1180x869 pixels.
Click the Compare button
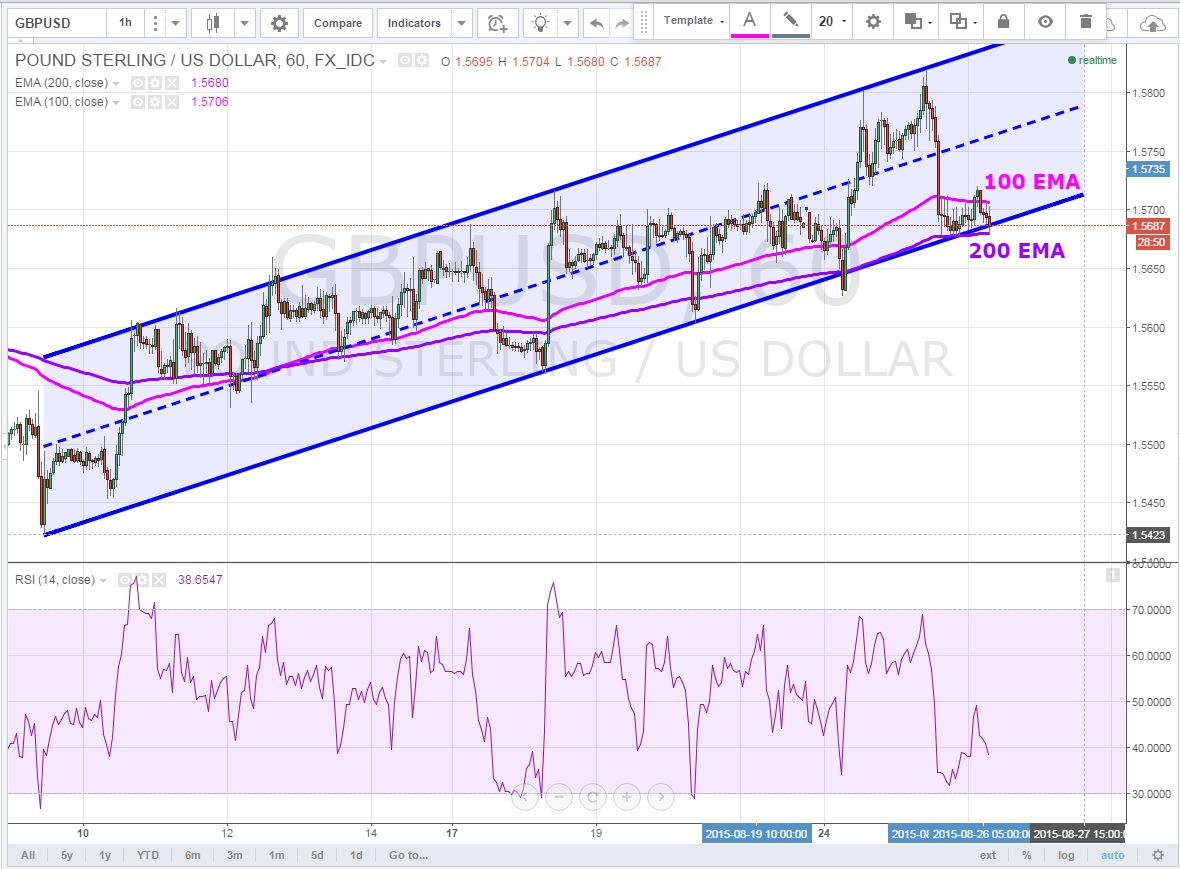coord(337,22)
